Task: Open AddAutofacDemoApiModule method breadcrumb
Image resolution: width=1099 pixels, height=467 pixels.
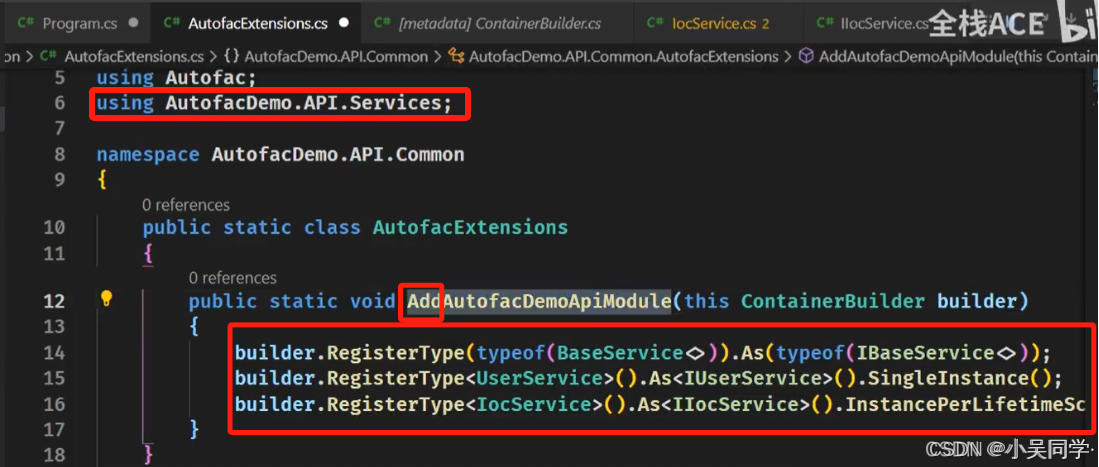Action: click(958, 56)
